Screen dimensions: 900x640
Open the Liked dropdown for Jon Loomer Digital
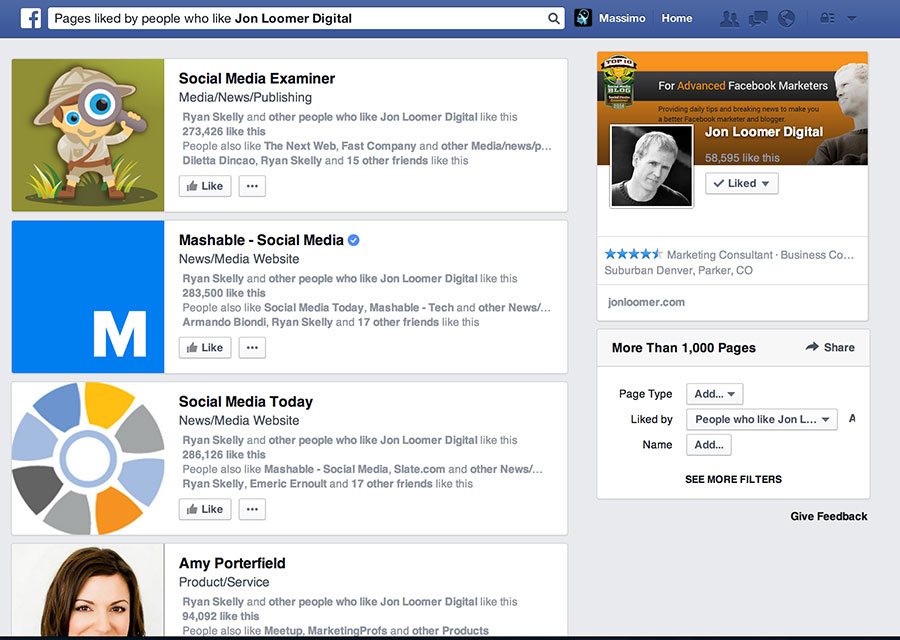tap(742, 183)
